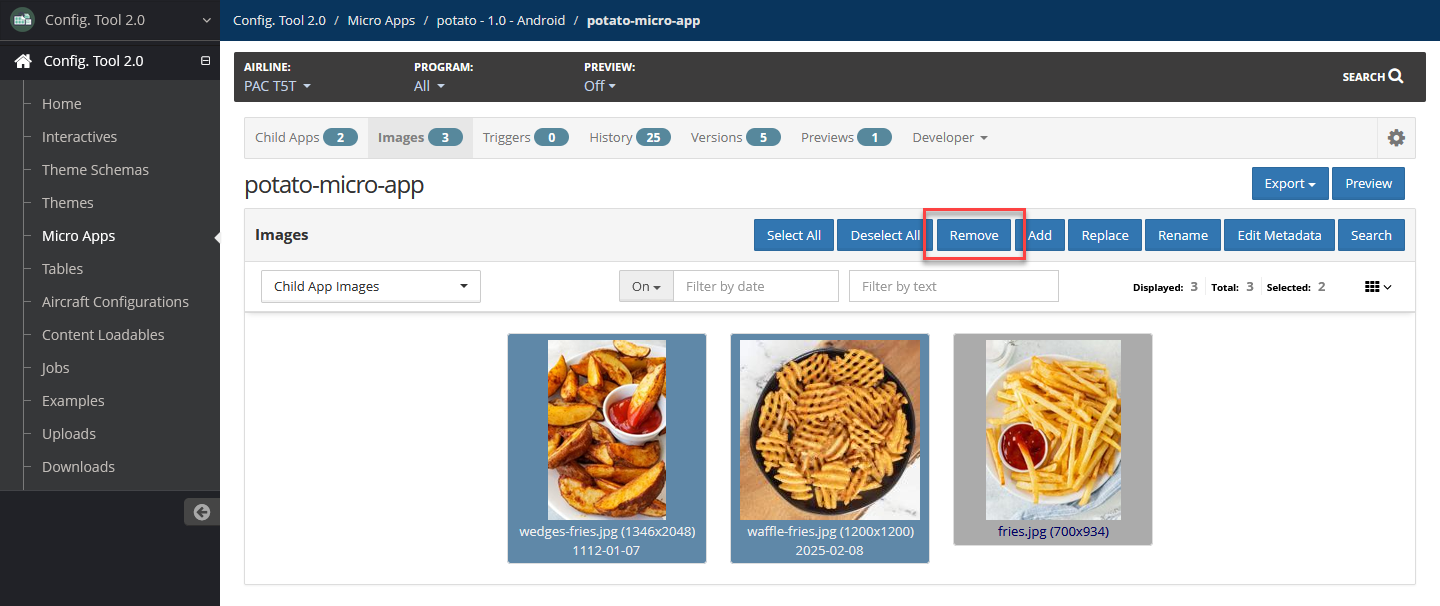This screenshot has width=1440, height=606.
Task: Click the home icon in the sidebar
Action: tap(23, 61)
